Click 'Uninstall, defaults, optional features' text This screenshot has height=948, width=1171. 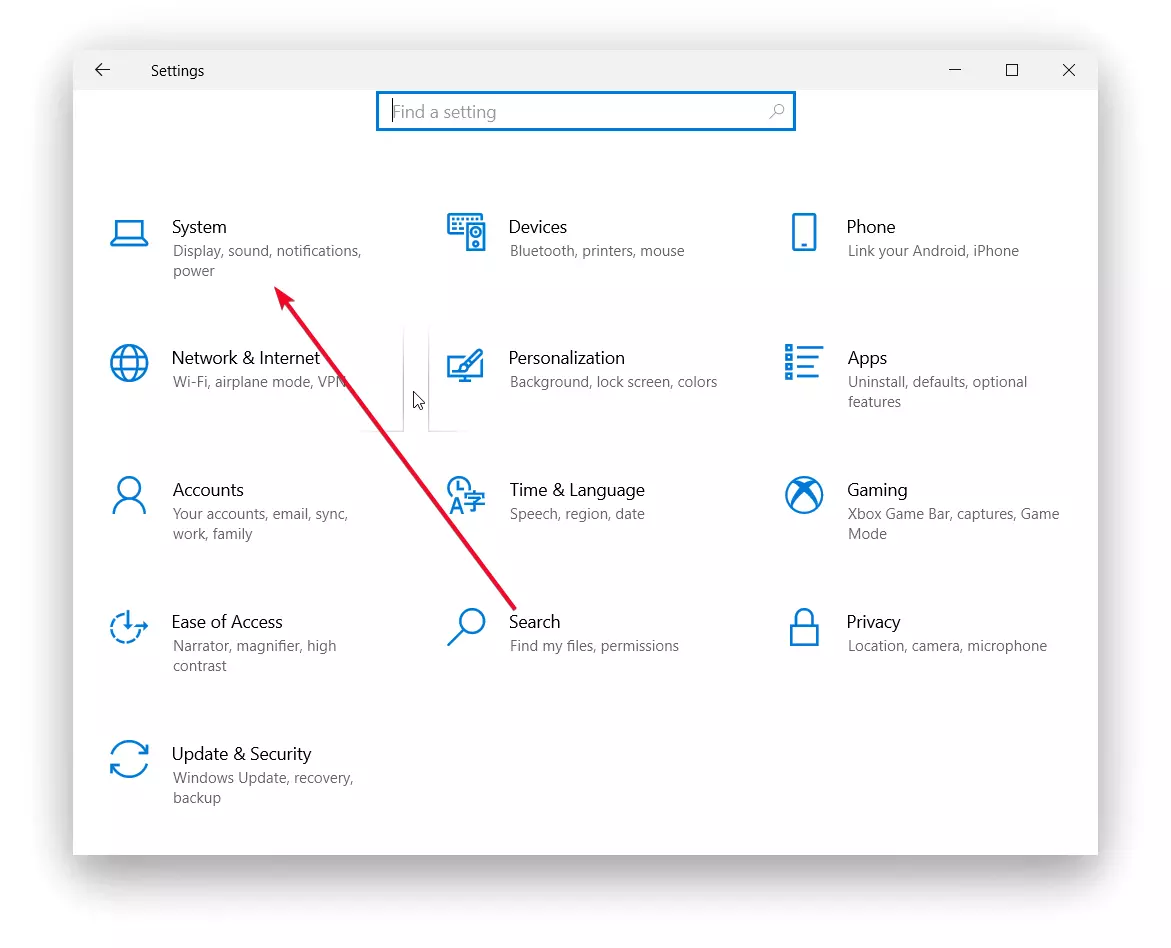click(x=937, y=391)
